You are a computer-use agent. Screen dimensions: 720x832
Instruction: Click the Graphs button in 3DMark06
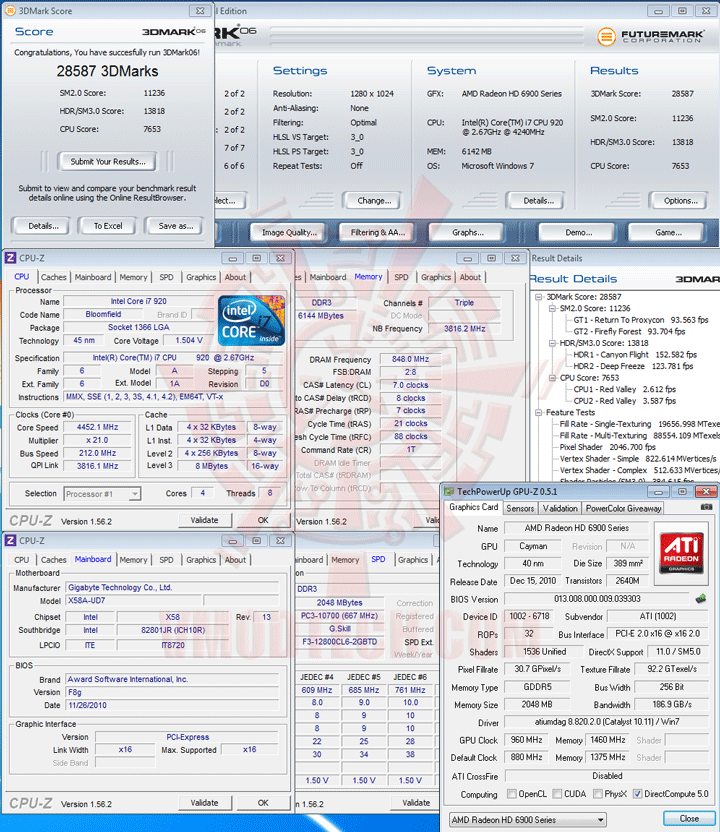(x=467, y=232)
